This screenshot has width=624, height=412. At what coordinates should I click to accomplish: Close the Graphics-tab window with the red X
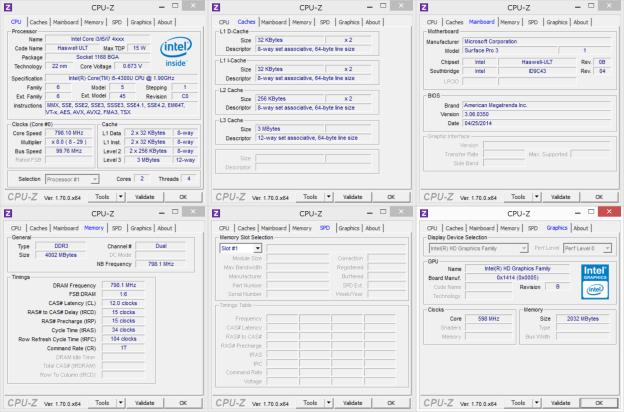pyautogui.click(x=609, y=211)
